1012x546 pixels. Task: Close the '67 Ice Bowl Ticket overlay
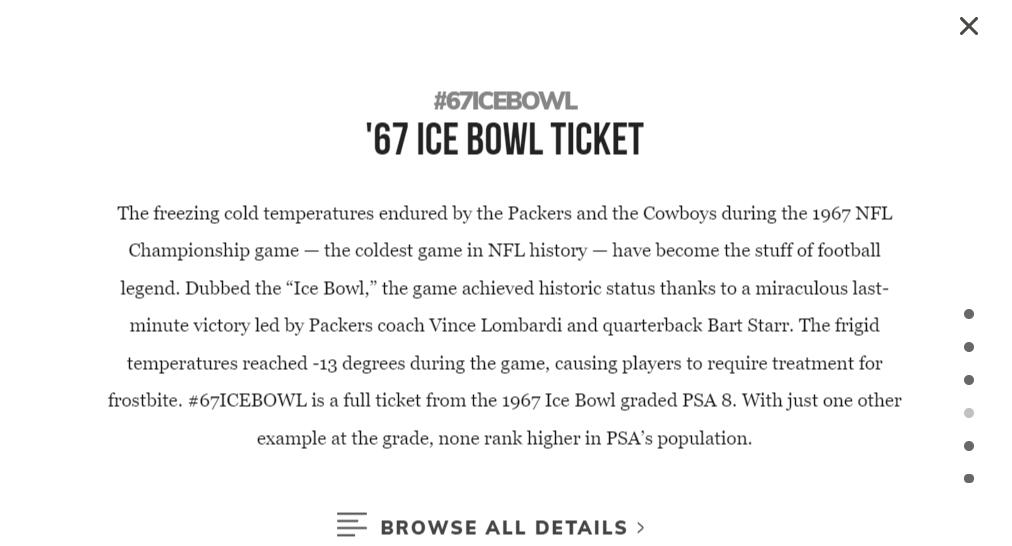coord(968,26)
